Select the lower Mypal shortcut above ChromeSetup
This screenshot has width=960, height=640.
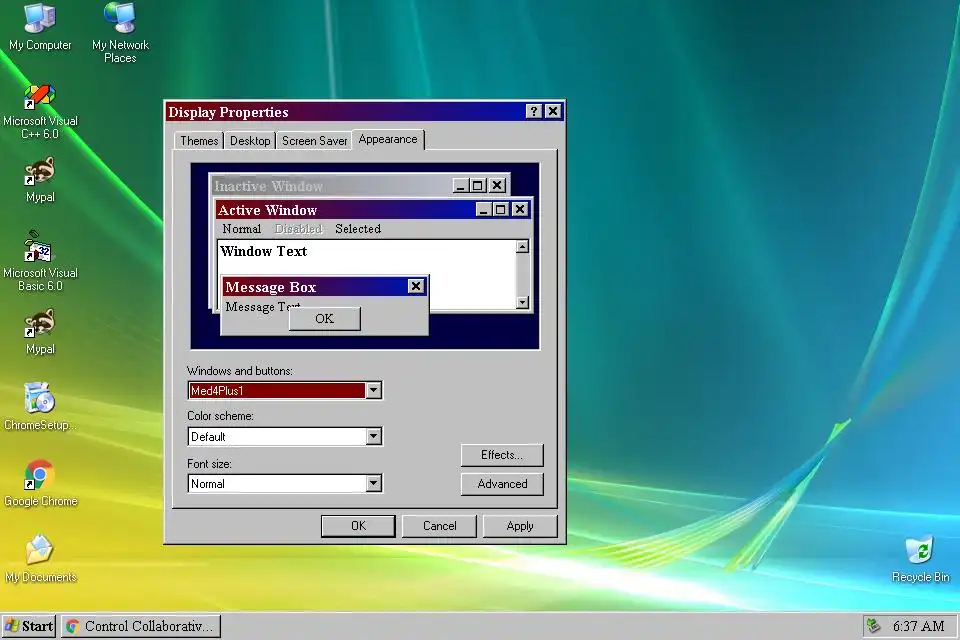point(40,331)
